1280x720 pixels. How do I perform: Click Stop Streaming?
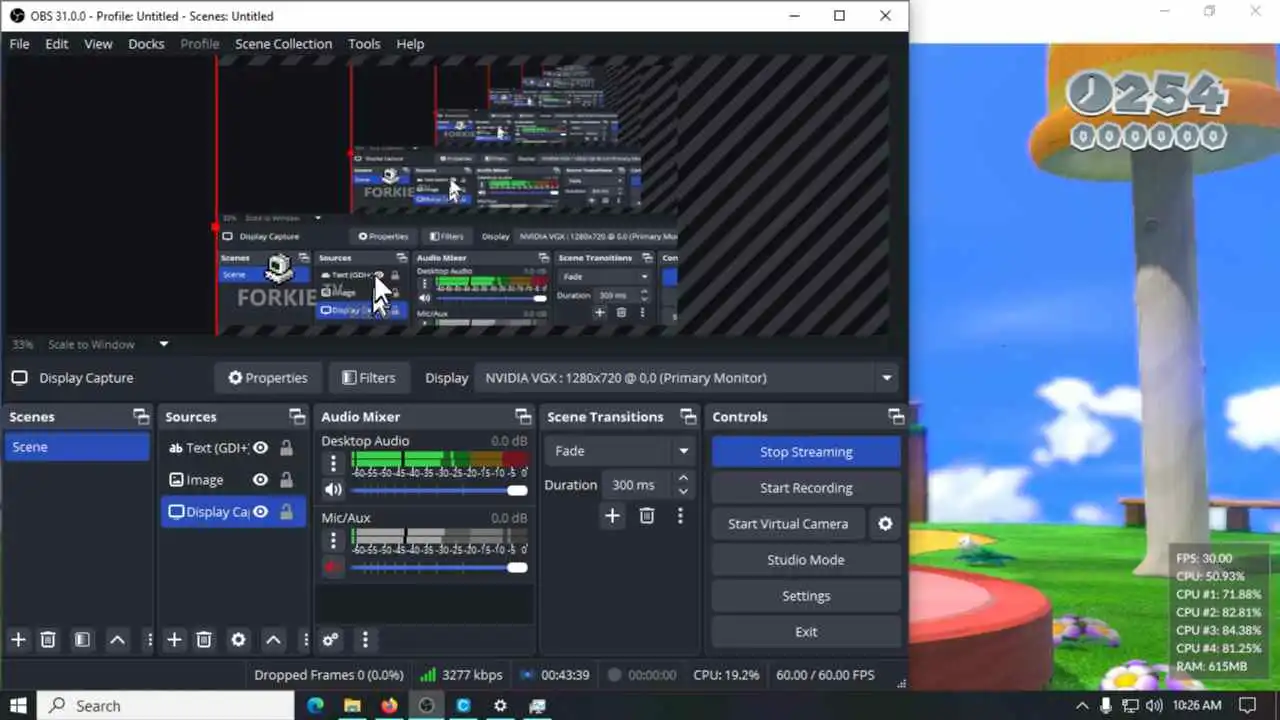click(806, 452)
